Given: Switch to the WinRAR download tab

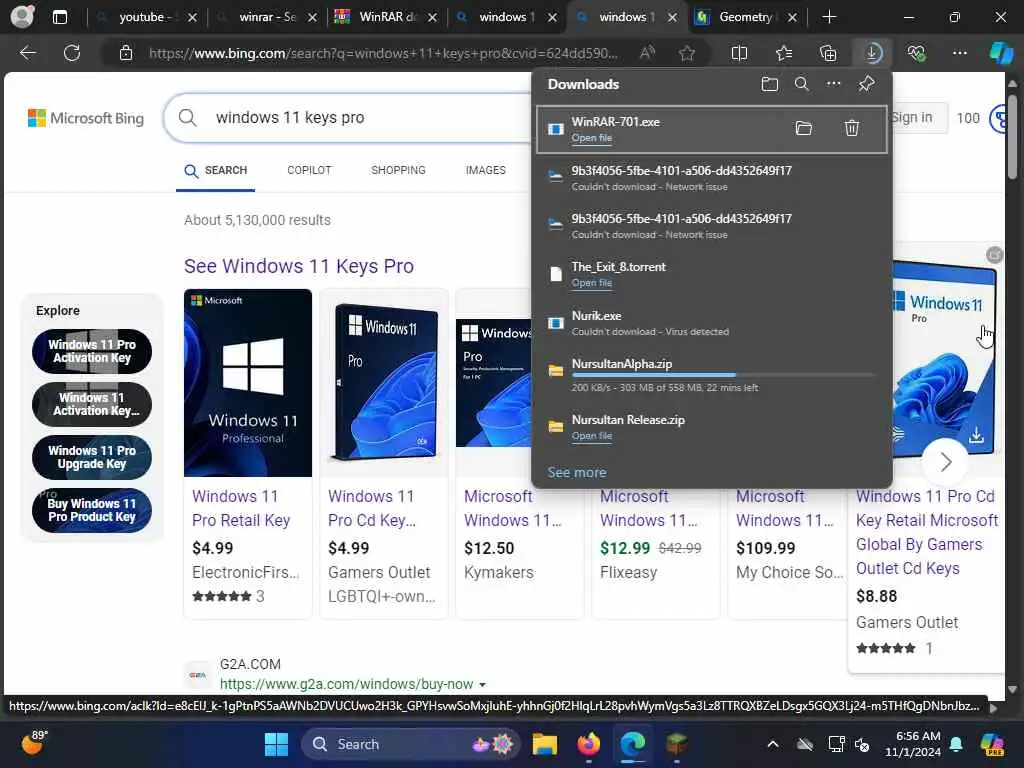Looking at the screenshot, I should click(386, 17).
